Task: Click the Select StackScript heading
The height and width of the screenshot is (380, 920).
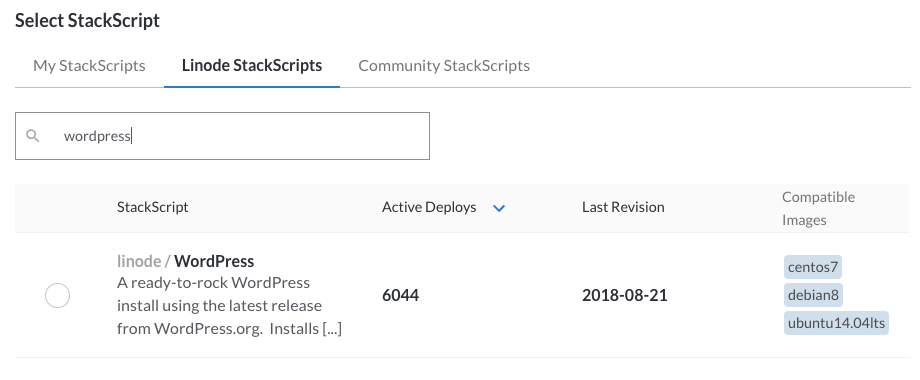Action: 87,21
